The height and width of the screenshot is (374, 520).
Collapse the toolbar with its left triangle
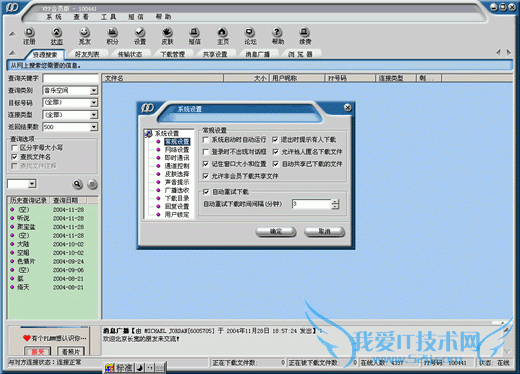[x=12, y=34]
